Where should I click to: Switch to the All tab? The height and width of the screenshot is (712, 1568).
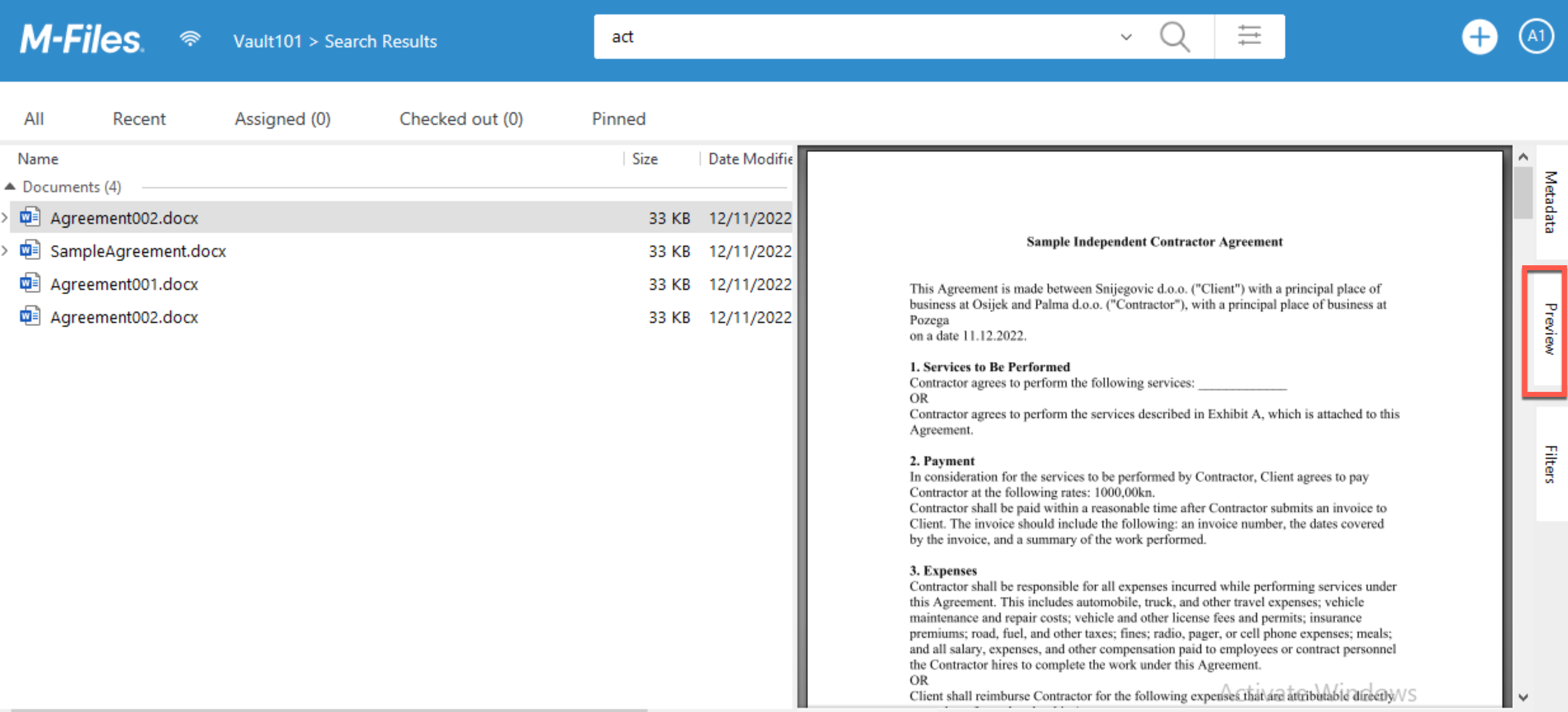click(34, 119)
